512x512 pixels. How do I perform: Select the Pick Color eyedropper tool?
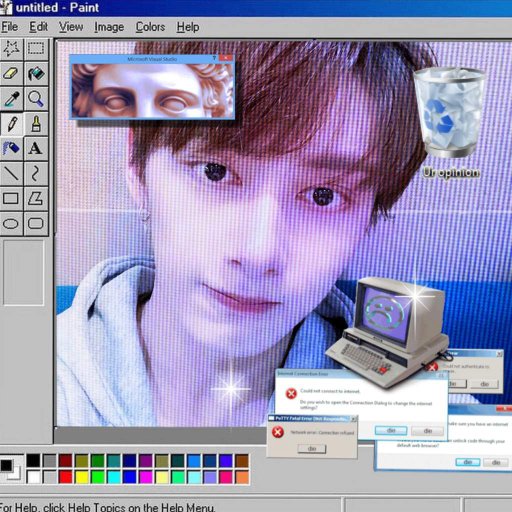pyautogui.click(x=11, y=99)
